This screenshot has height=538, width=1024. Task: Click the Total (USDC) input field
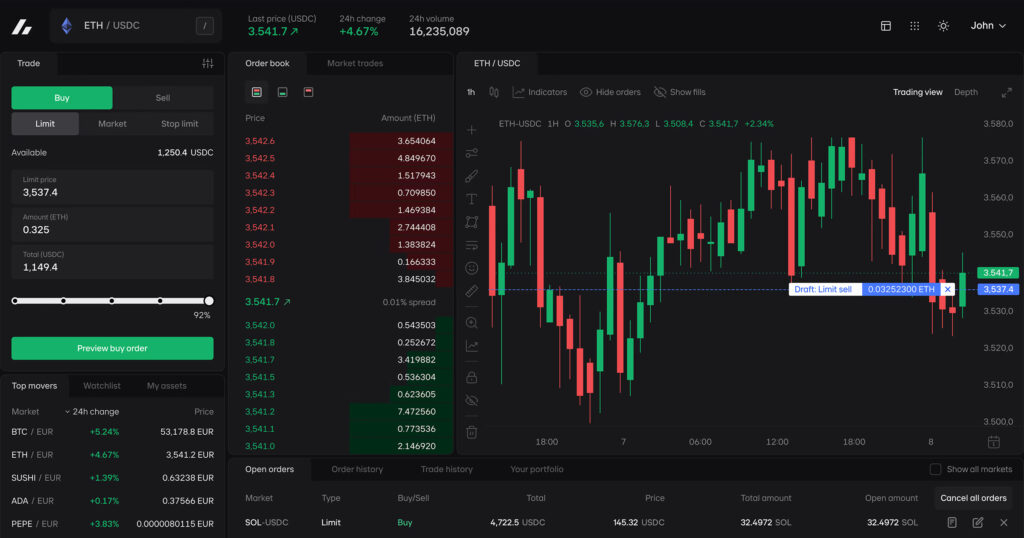pyautogui.click(x=112, y=261)
